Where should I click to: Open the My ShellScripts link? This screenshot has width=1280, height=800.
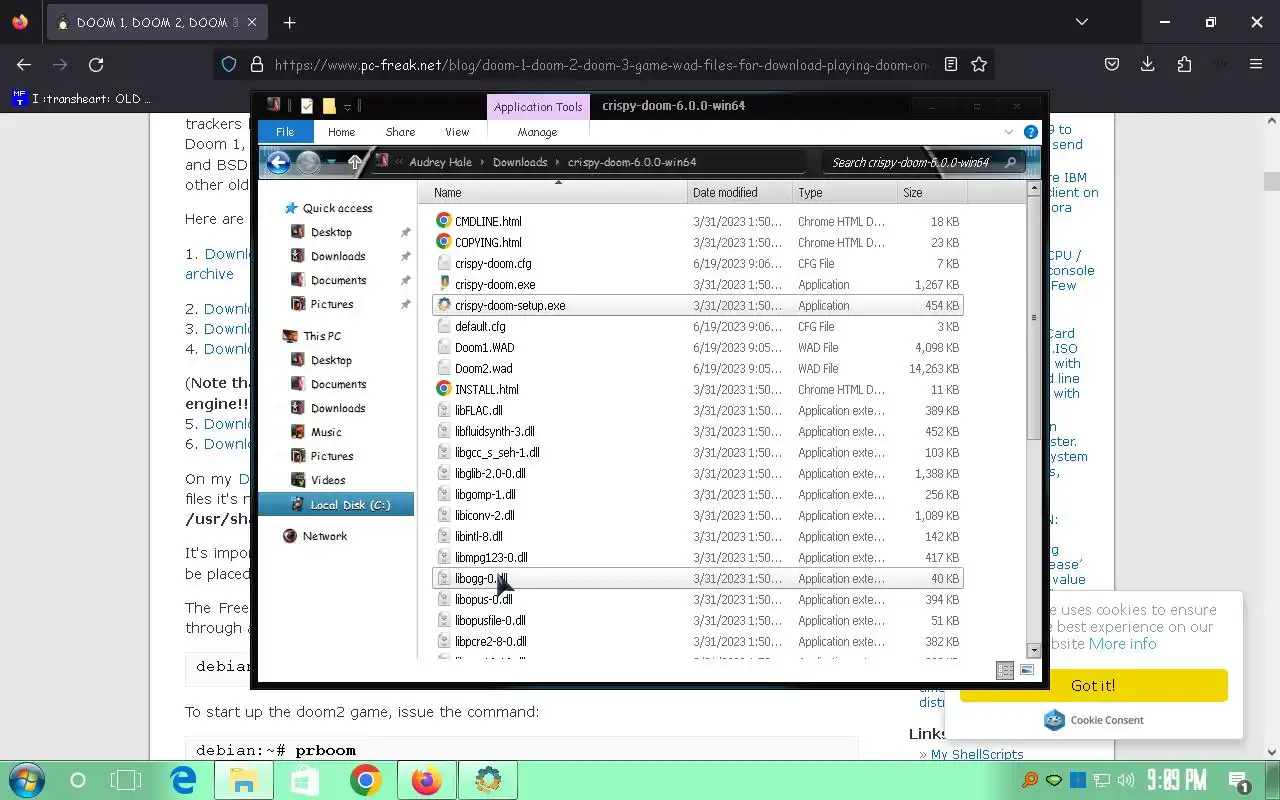pos(977,755)
